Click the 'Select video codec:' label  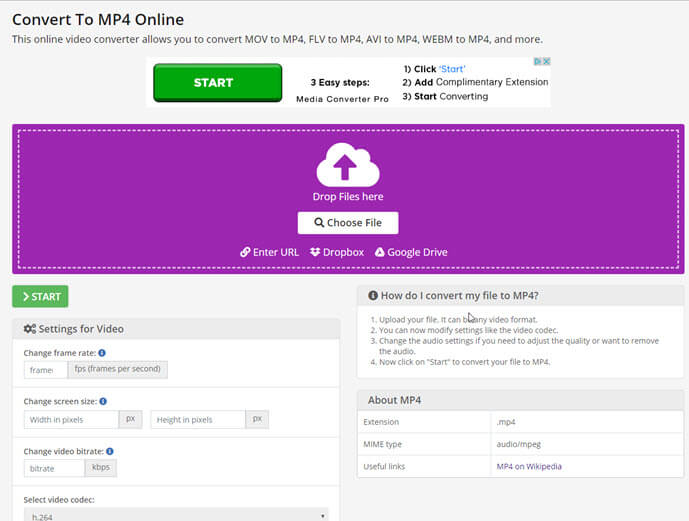(59, 499)
